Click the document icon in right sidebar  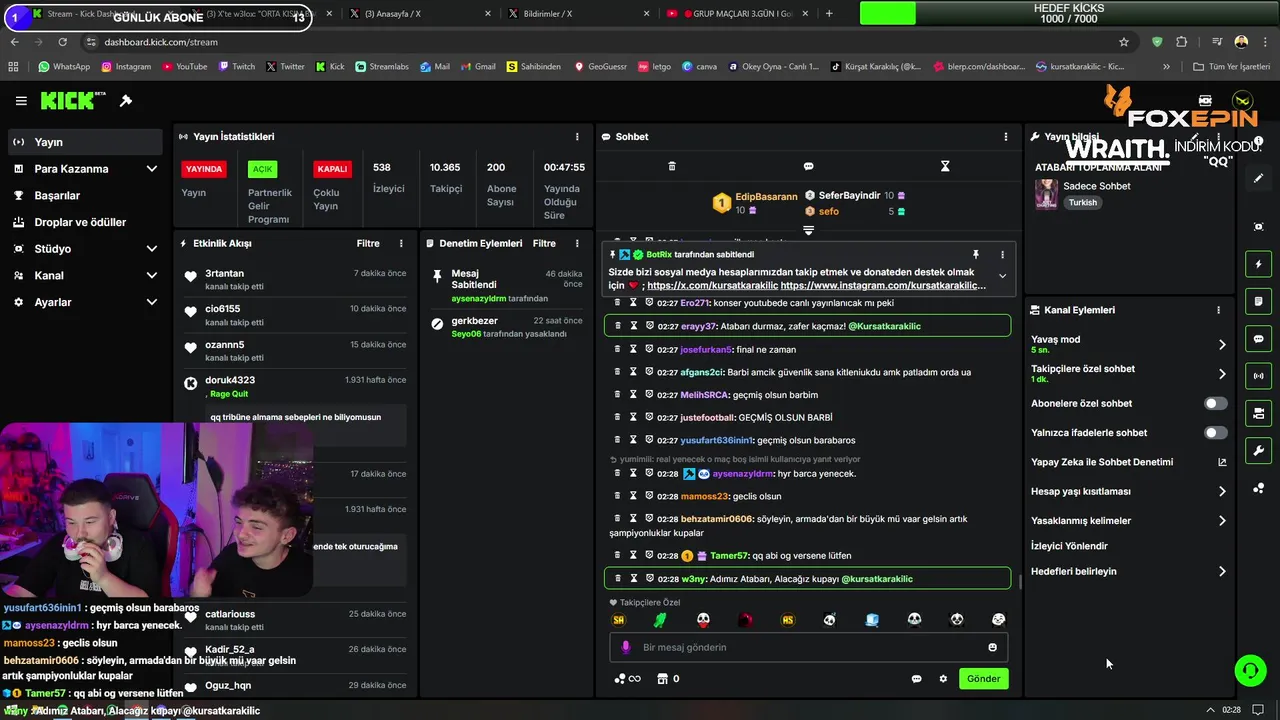(x=1259, y=302)
